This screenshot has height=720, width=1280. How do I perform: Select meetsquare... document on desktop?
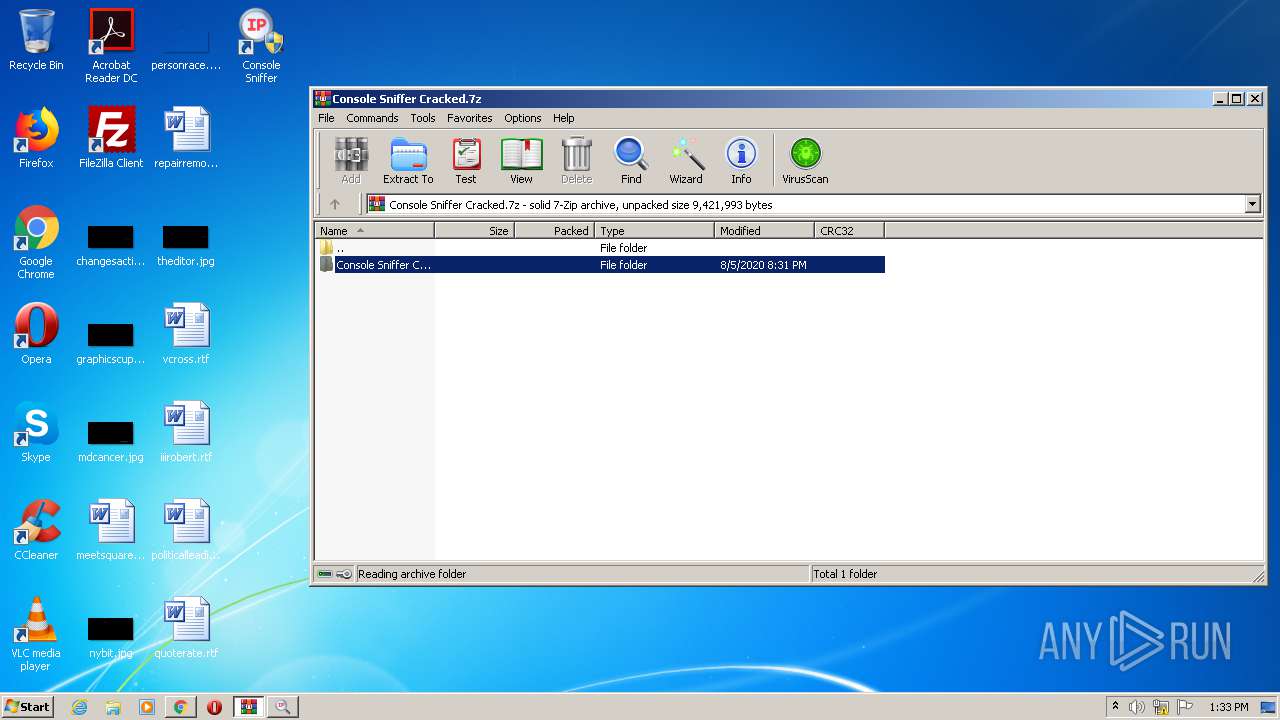(x=111, y=530)
